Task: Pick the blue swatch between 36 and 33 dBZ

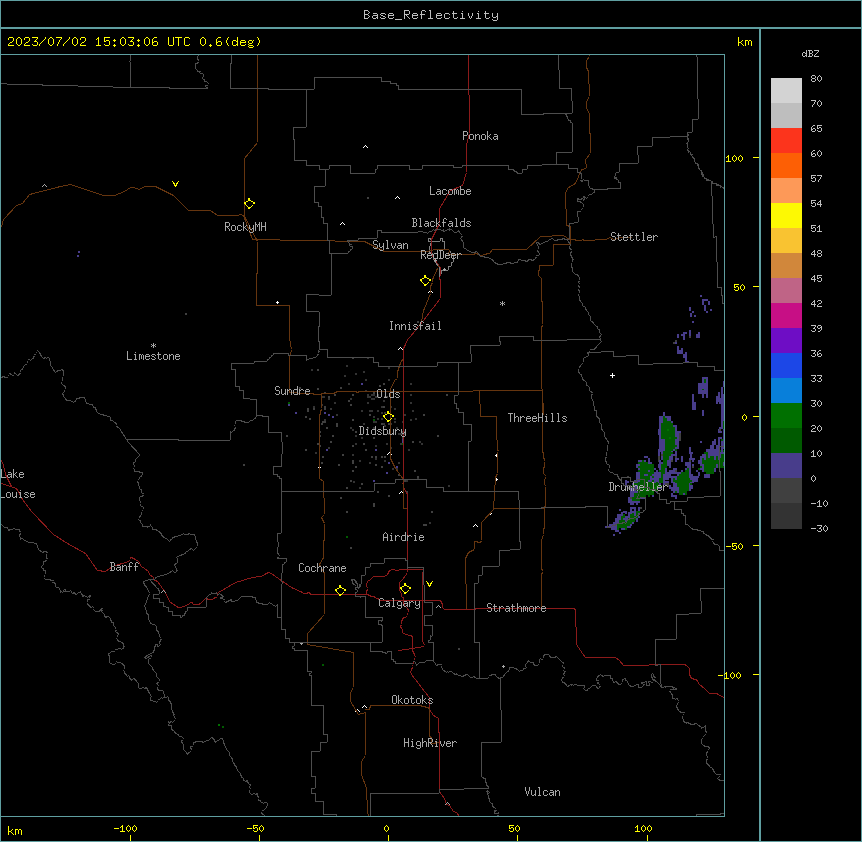Action: [x=786, y=365]
